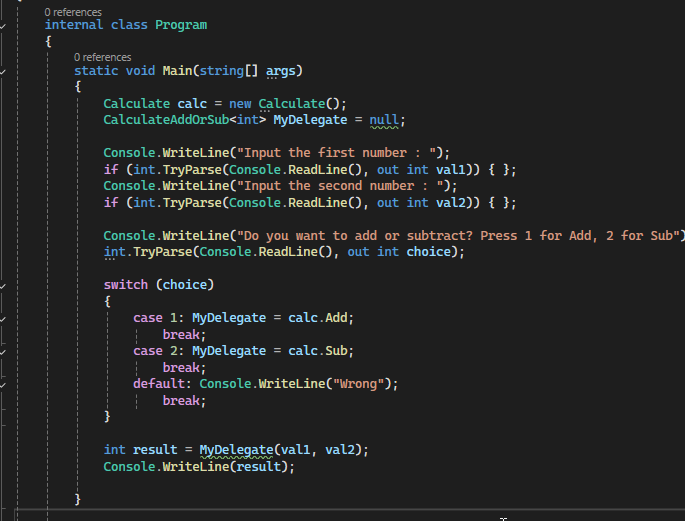Fold the case 1 section

(3, 319)
